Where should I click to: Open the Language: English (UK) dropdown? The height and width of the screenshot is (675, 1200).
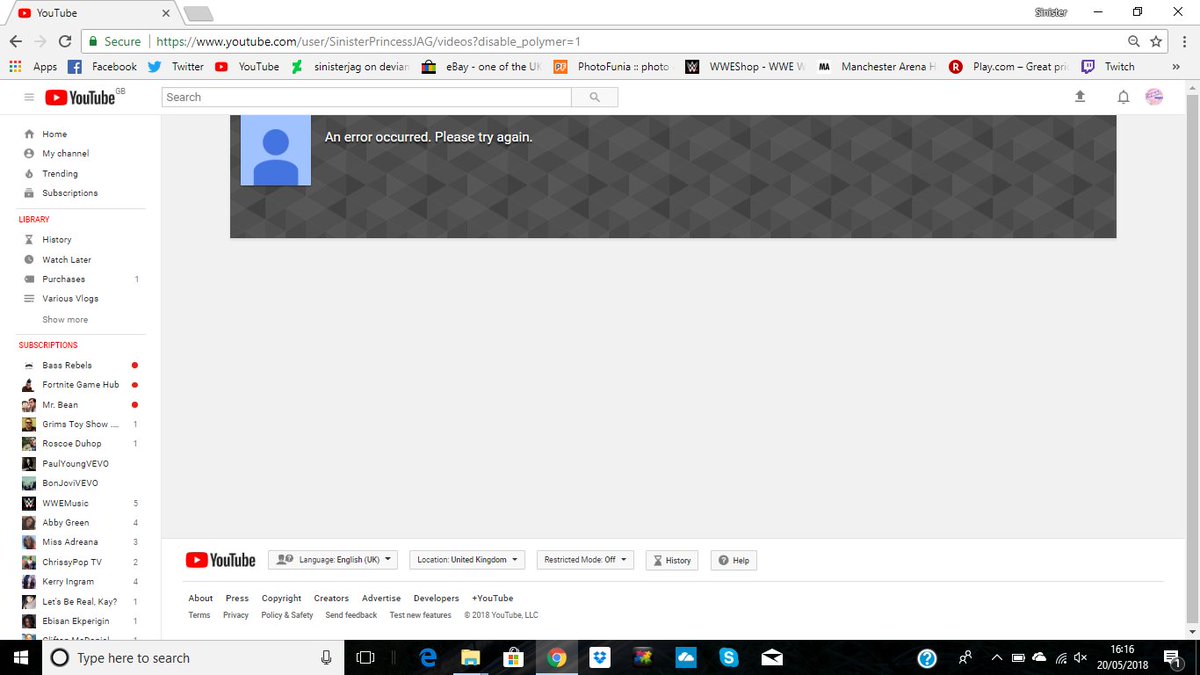(333, 560)
